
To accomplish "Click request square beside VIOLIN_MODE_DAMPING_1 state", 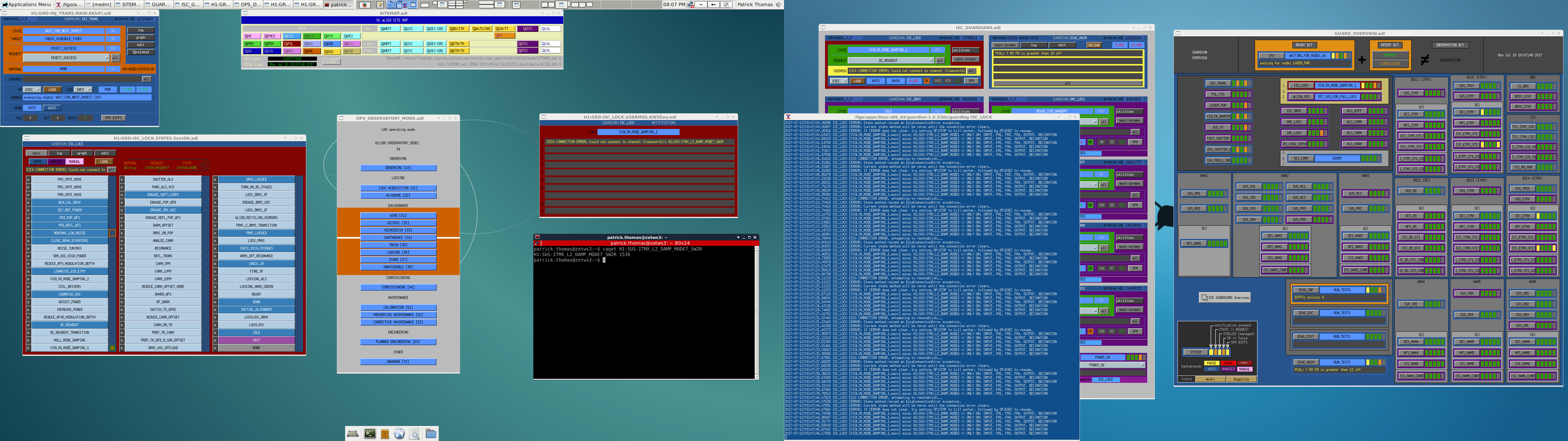I will click(112, 348).
